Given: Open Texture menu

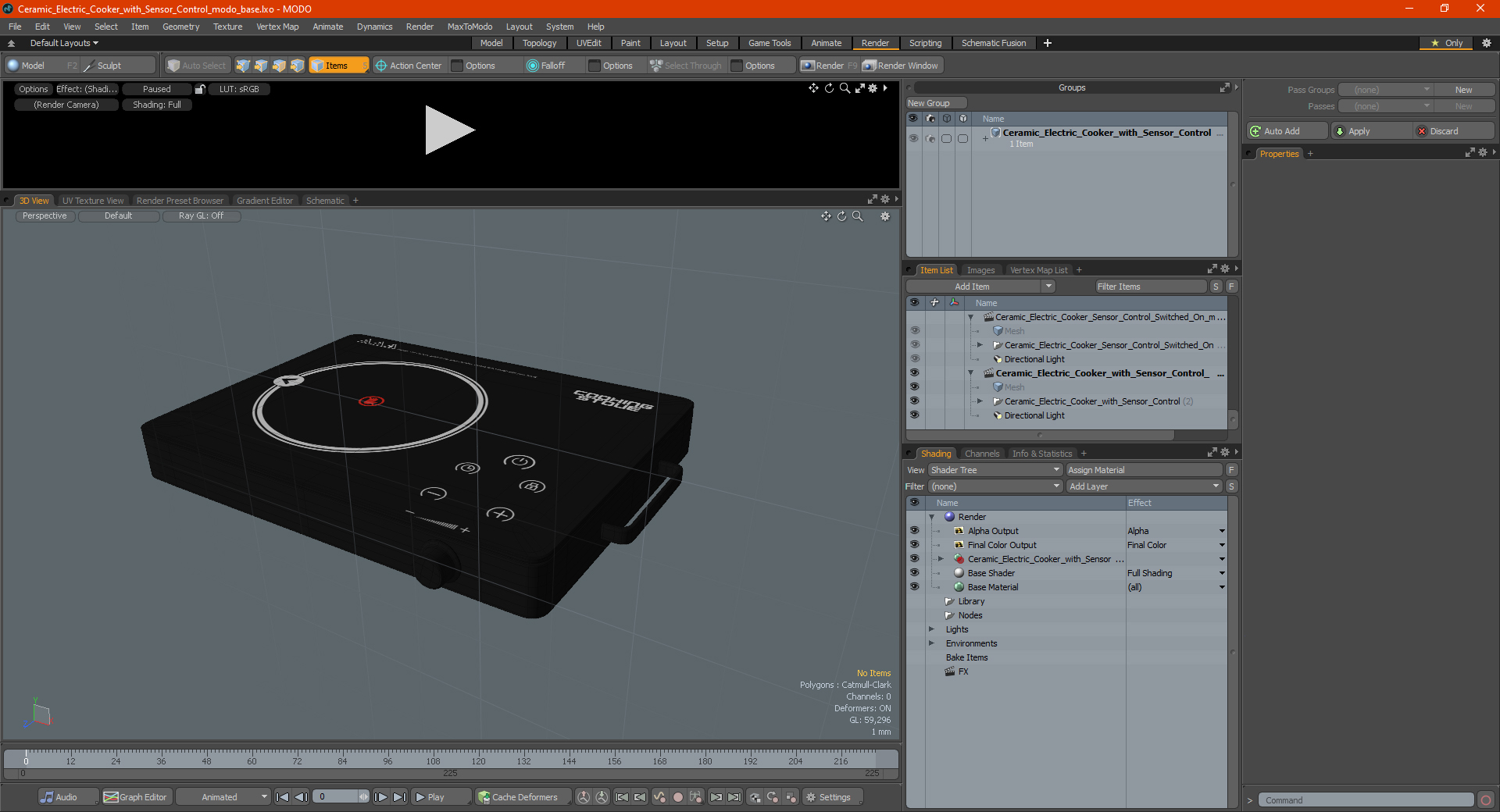Looking at the screenshot, I should (x=227, y=27).
